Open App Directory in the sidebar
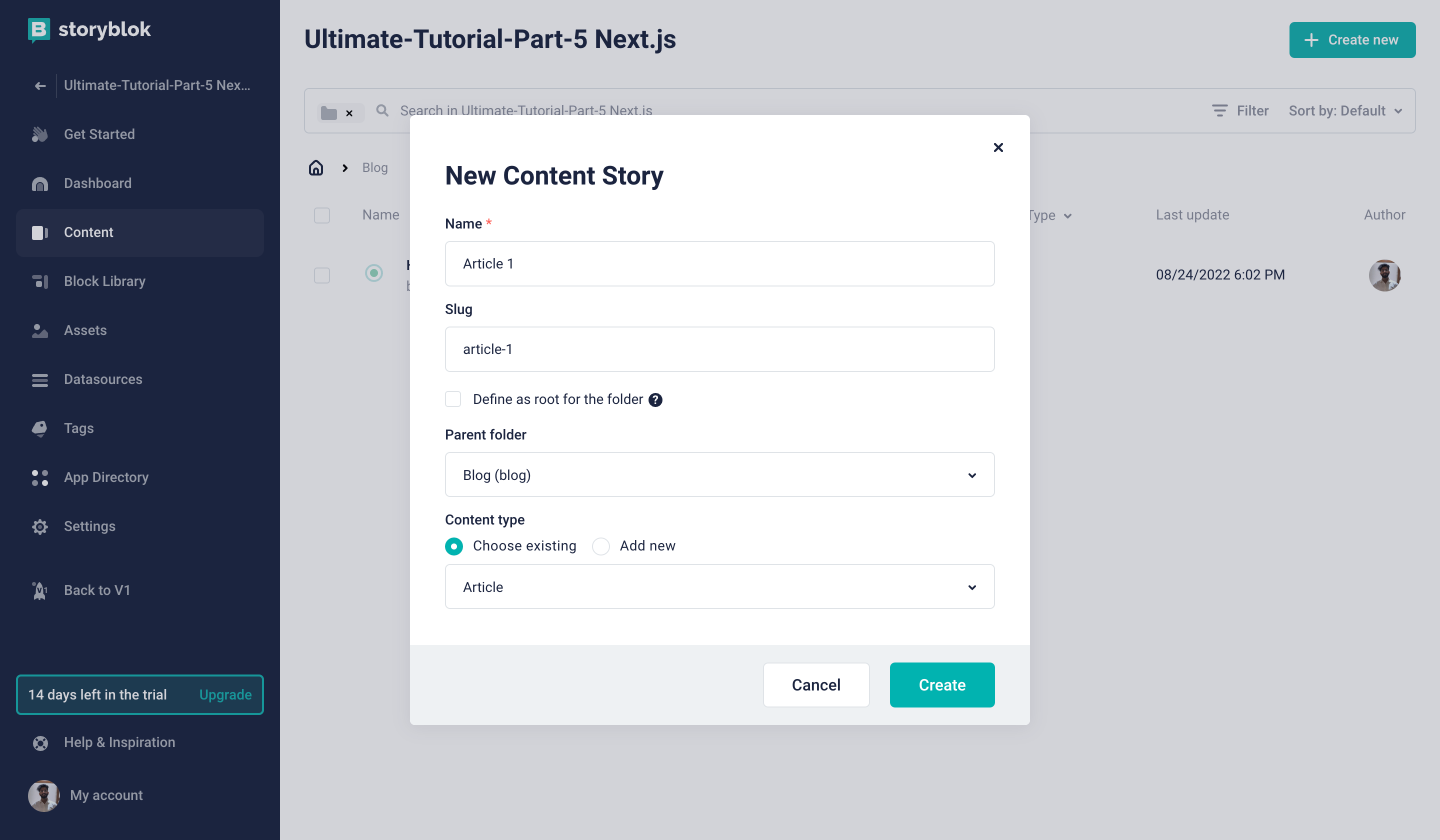Image resolution: width=1440 pixels, height=840 pixels. (140, 477)
